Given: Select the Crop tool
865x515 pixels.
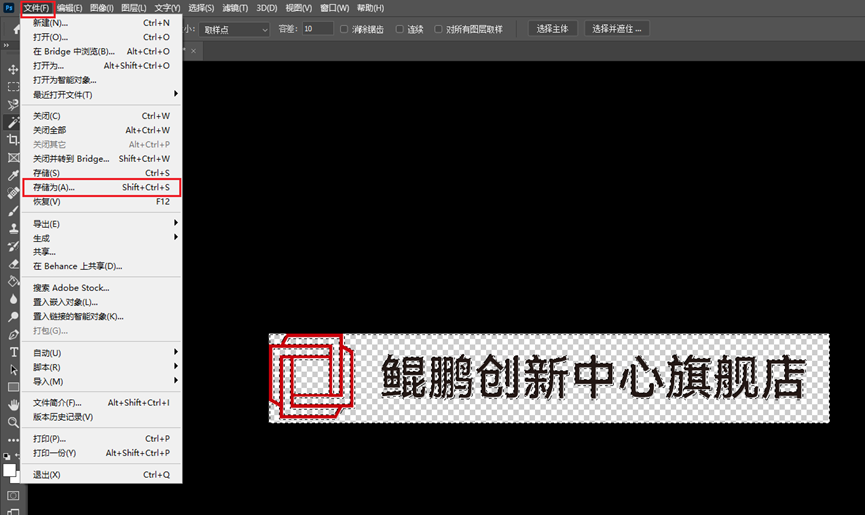Looking at the screenshot, I should [13, 140].
